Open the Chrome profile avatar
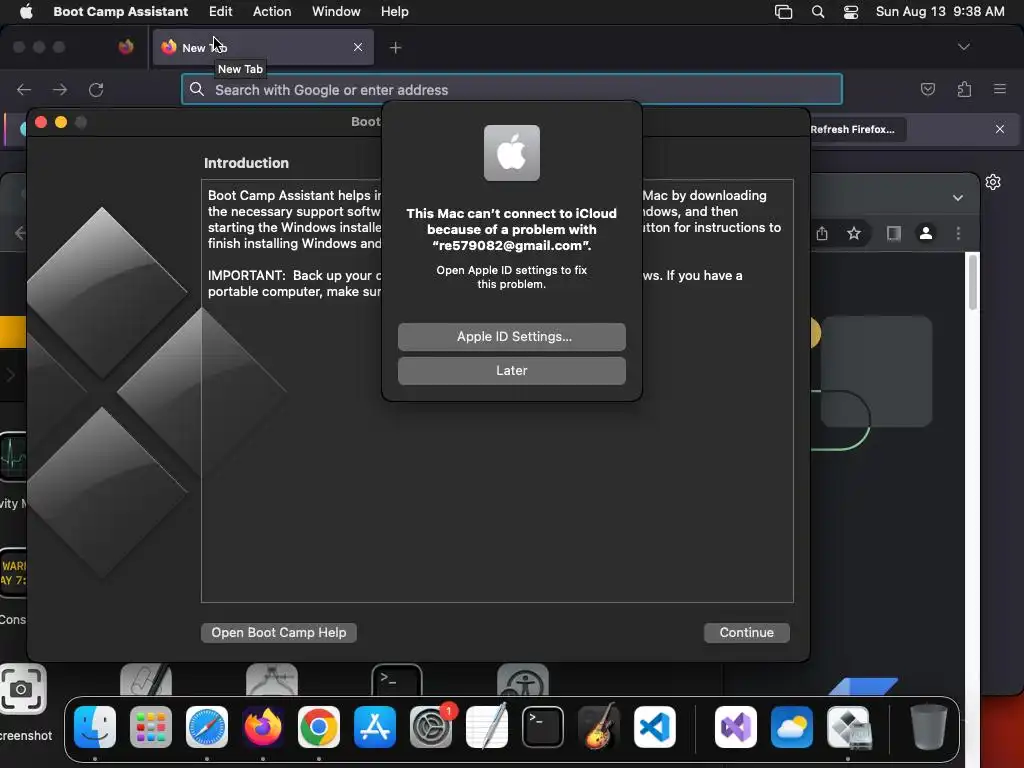This screenshot has height=768, width=1024. click(925, 233)
